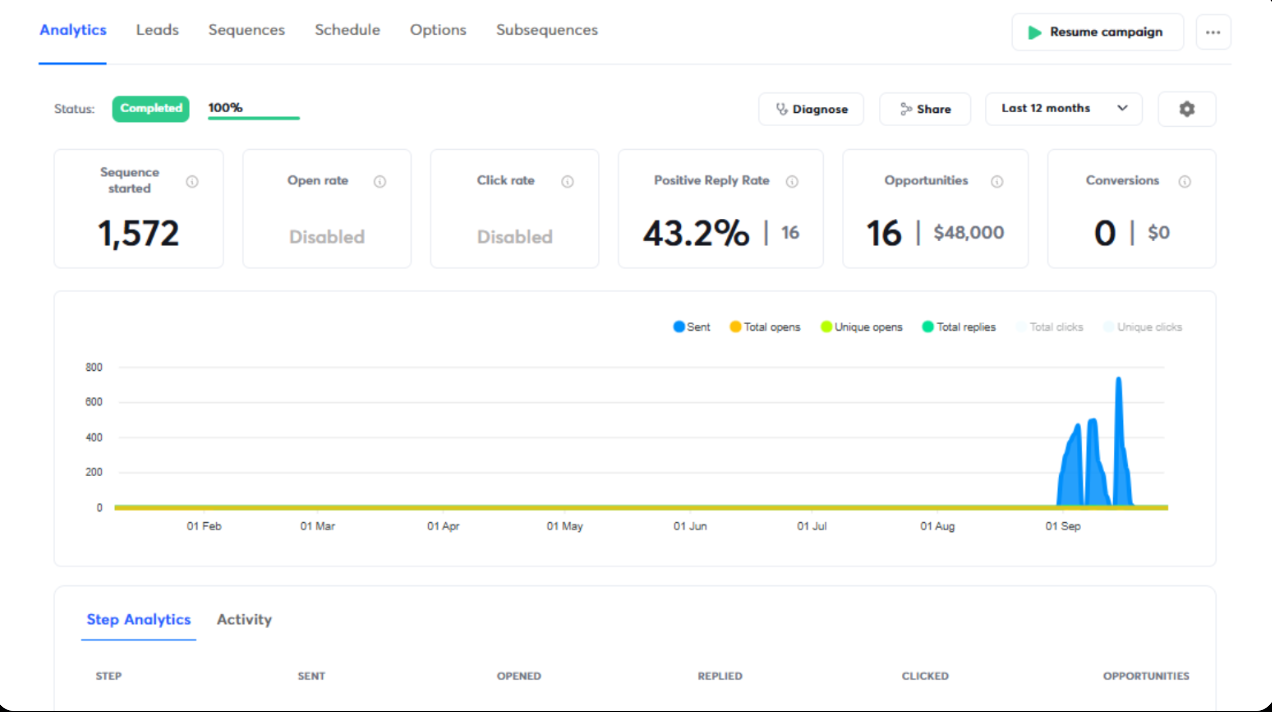Show the Total clicks series in legend

point(1050,327)
